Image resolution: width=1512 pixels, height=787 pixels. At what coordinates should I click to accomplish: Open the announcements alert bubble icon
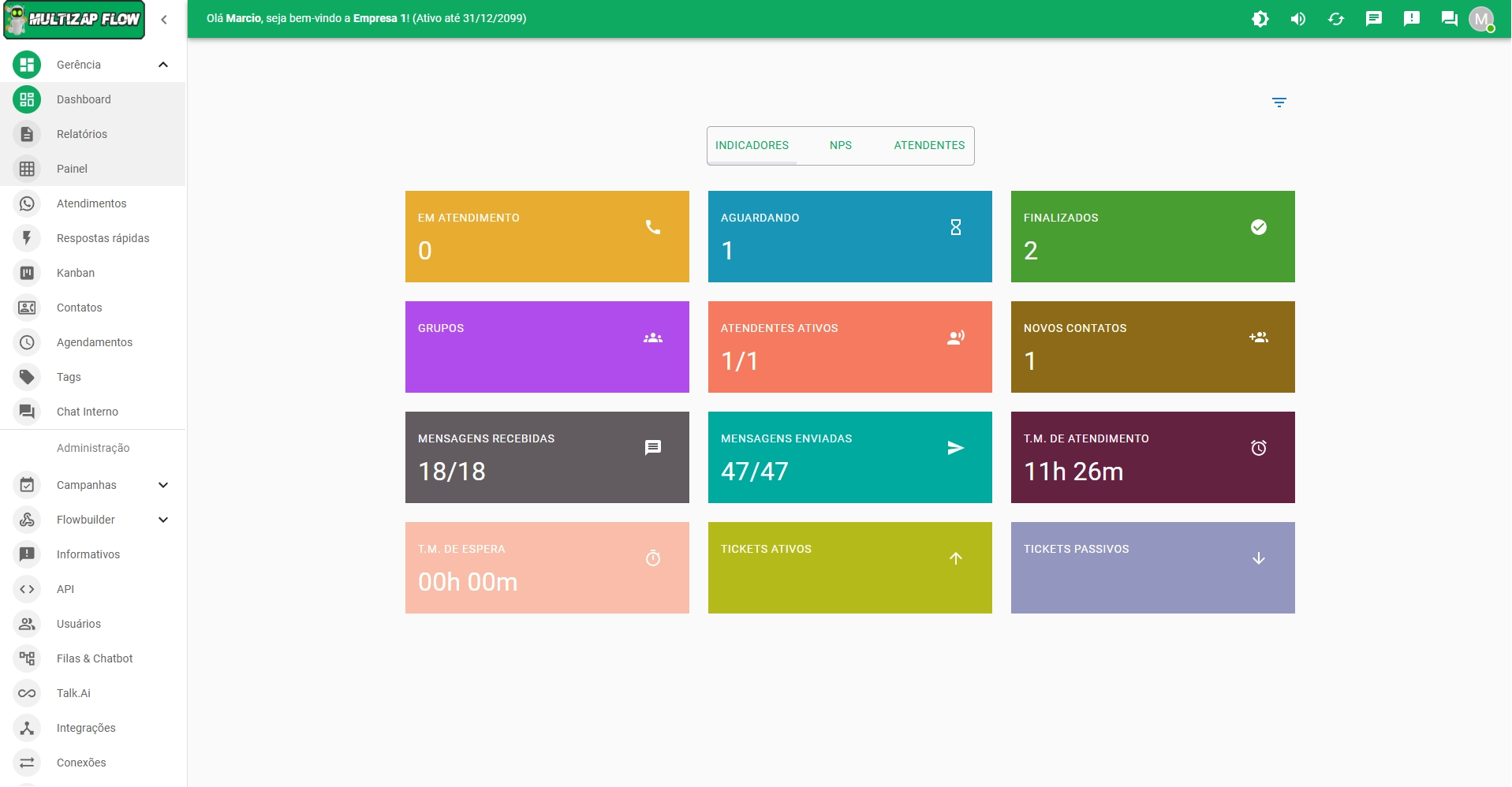coord(1411,19)
